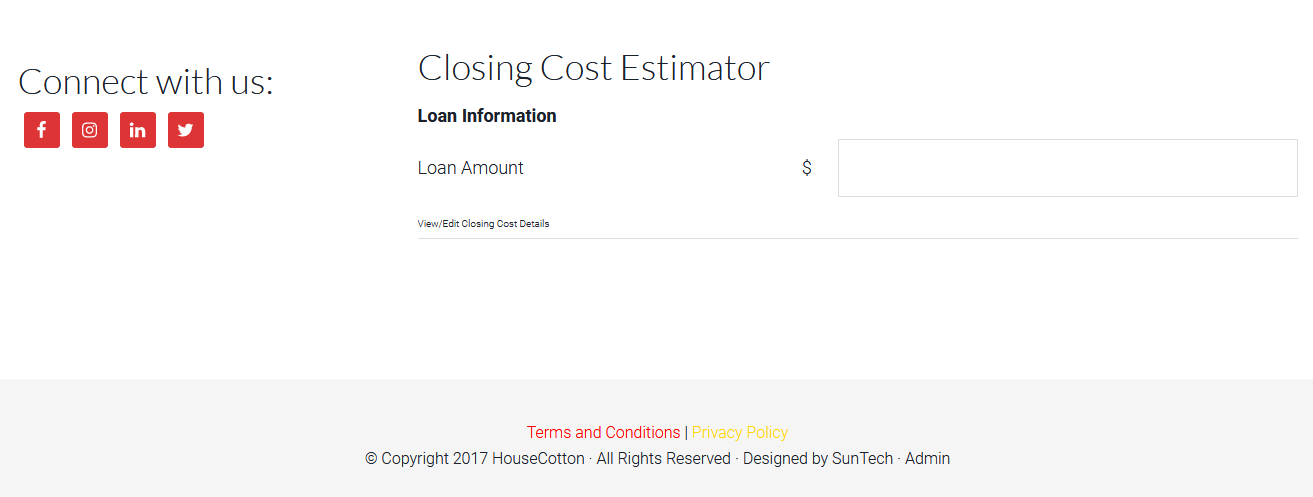Click the "All Rights Reserved" footer text

(x=664, y=459)
